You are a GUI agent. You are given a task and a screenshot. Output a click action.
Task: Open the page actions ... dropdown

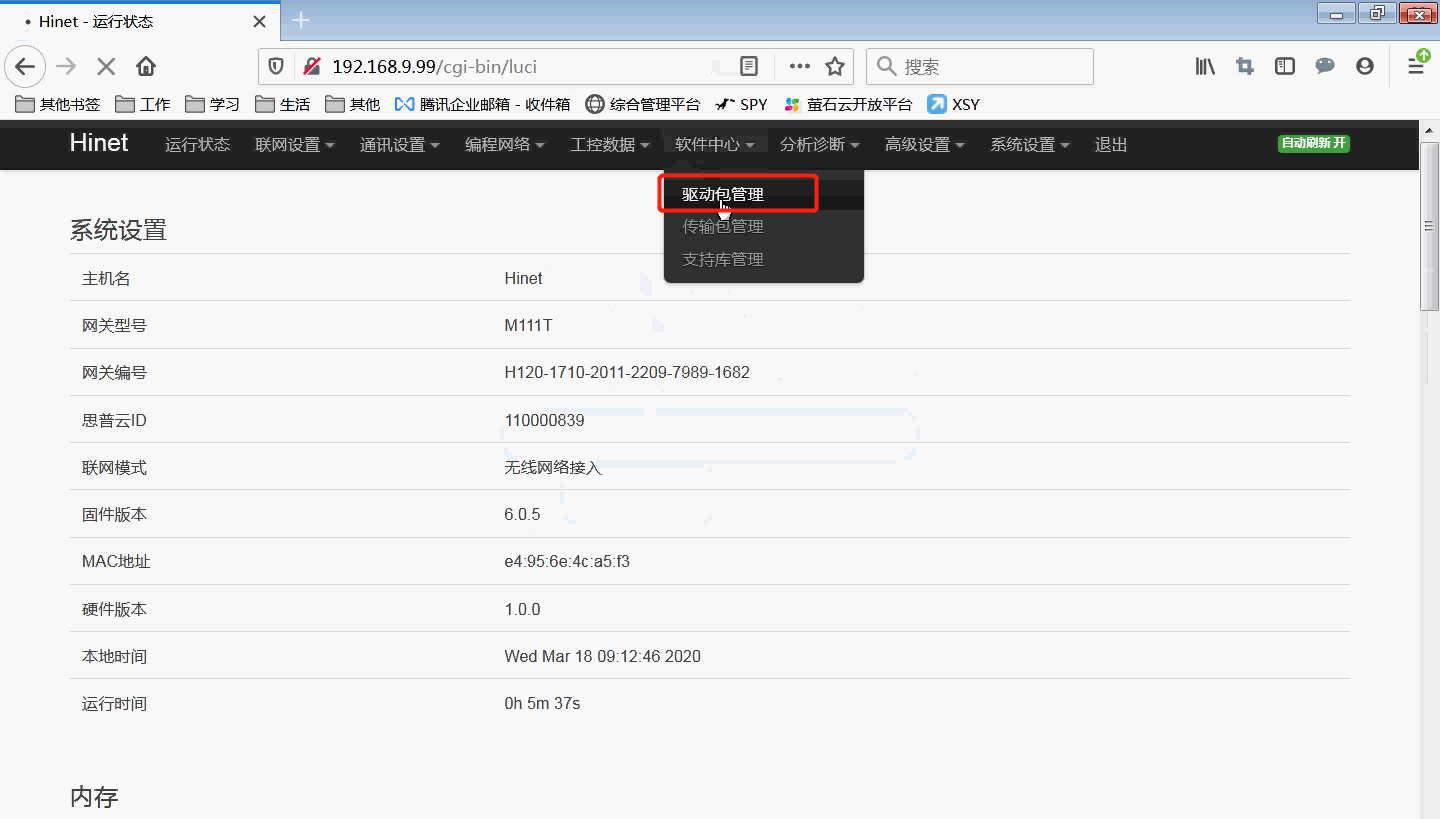click(x=799, y=66)
